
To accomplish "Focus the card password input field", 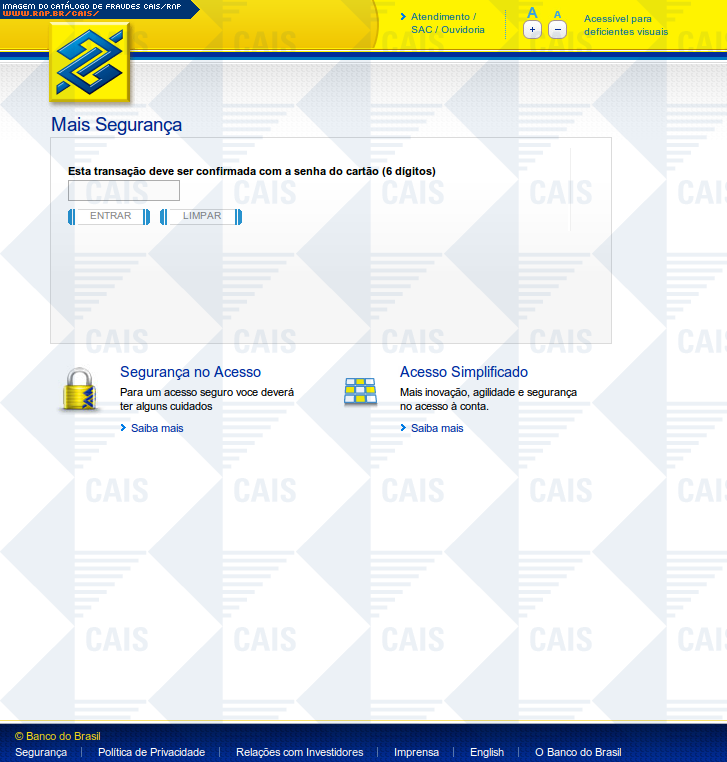I will pos(124,191).
